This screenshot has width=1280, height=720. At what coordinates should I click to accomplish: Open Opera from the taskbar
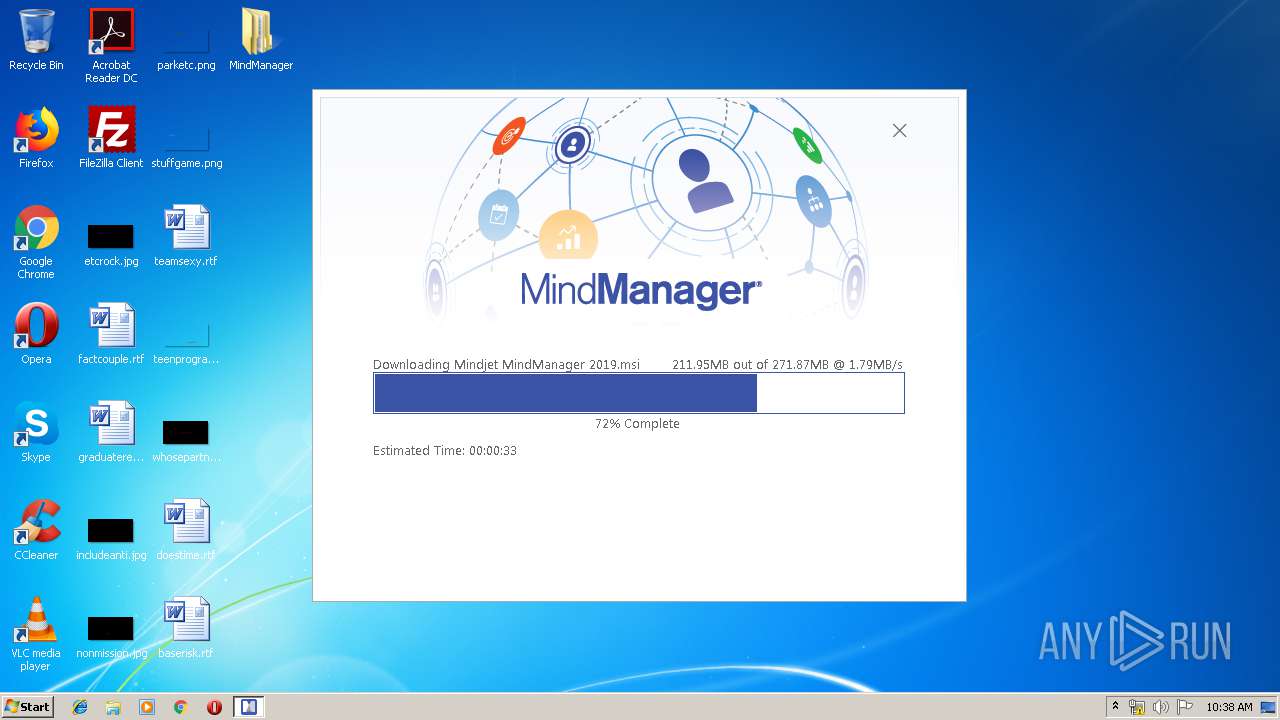coord(214,707)
